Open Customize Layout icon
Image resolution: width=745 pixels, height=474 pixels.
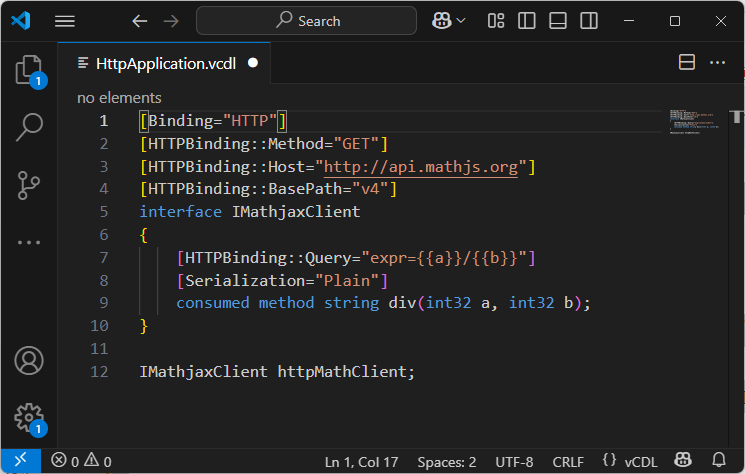[x=496, y=21]
